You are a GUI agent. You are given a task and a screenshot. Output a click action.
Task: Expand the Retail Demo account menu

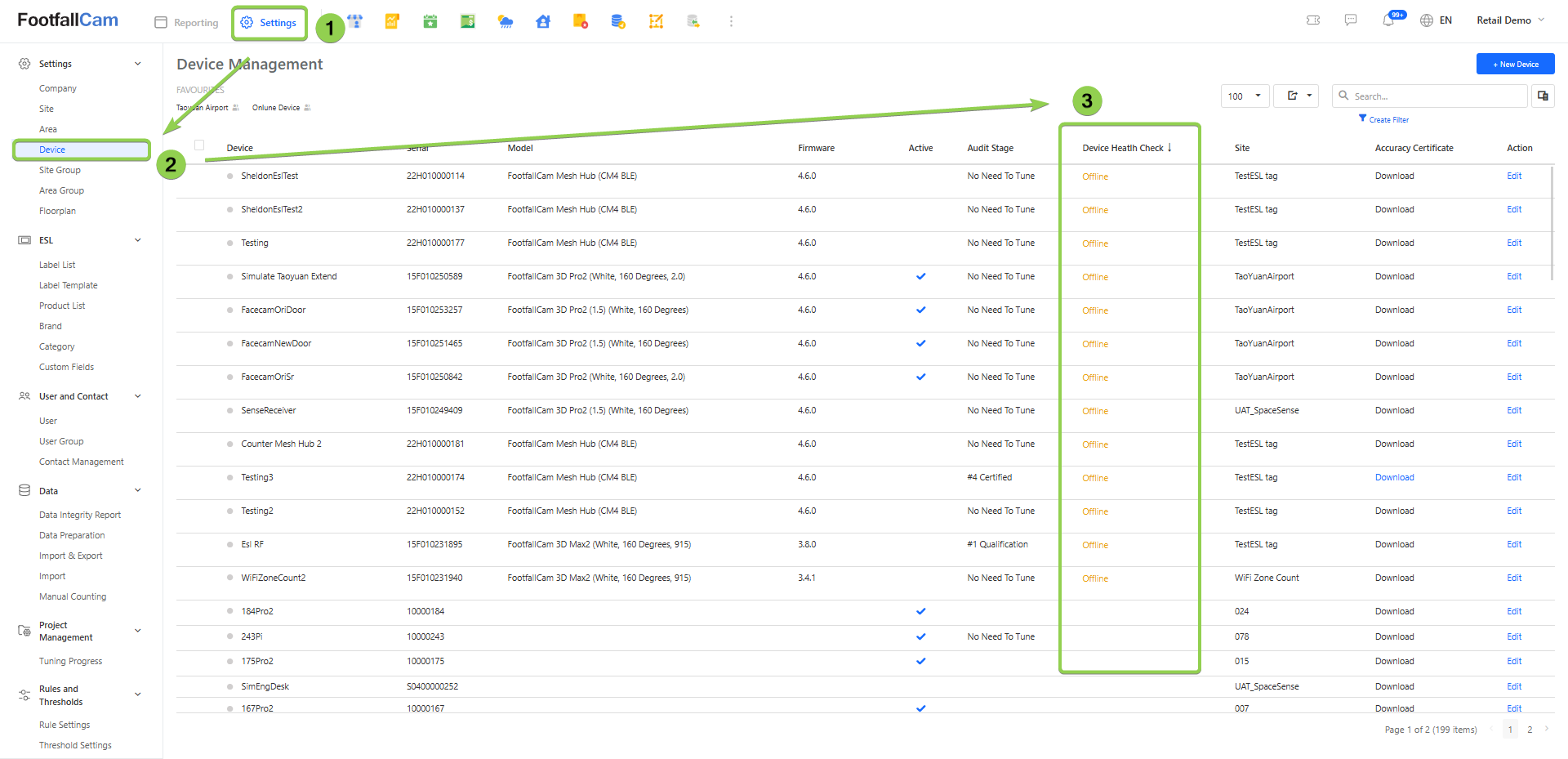point(1510,20)
